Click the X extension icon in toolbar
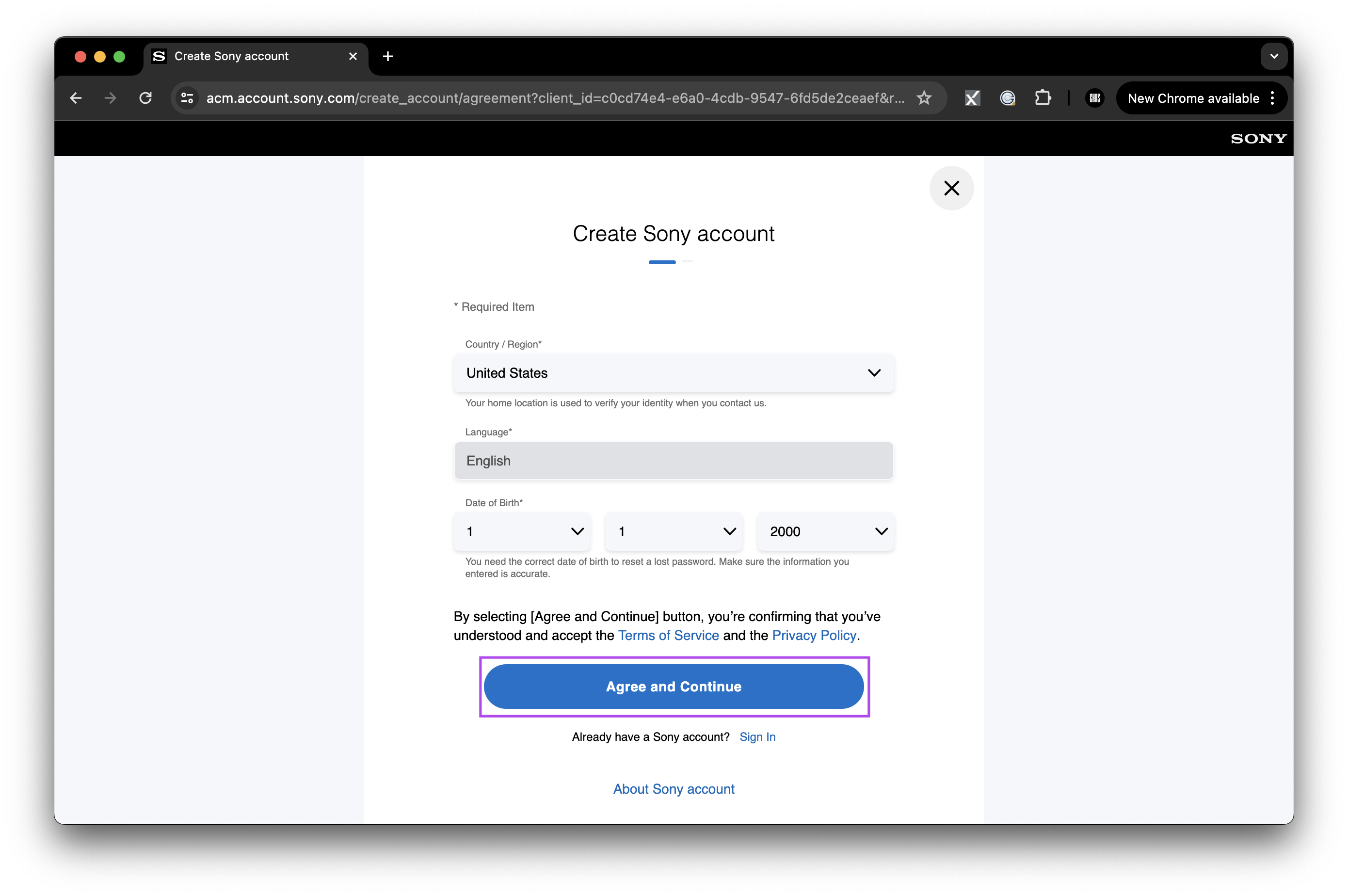The height and width of the screenshot is (896, 1348). pyautogui.click(x=972, y=98)
